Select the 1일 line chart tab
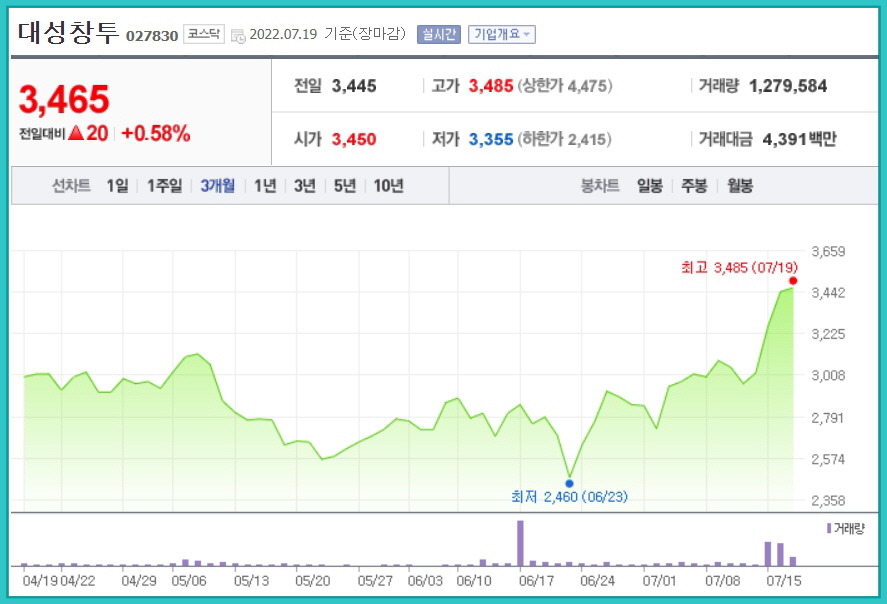 coord(118,185)
